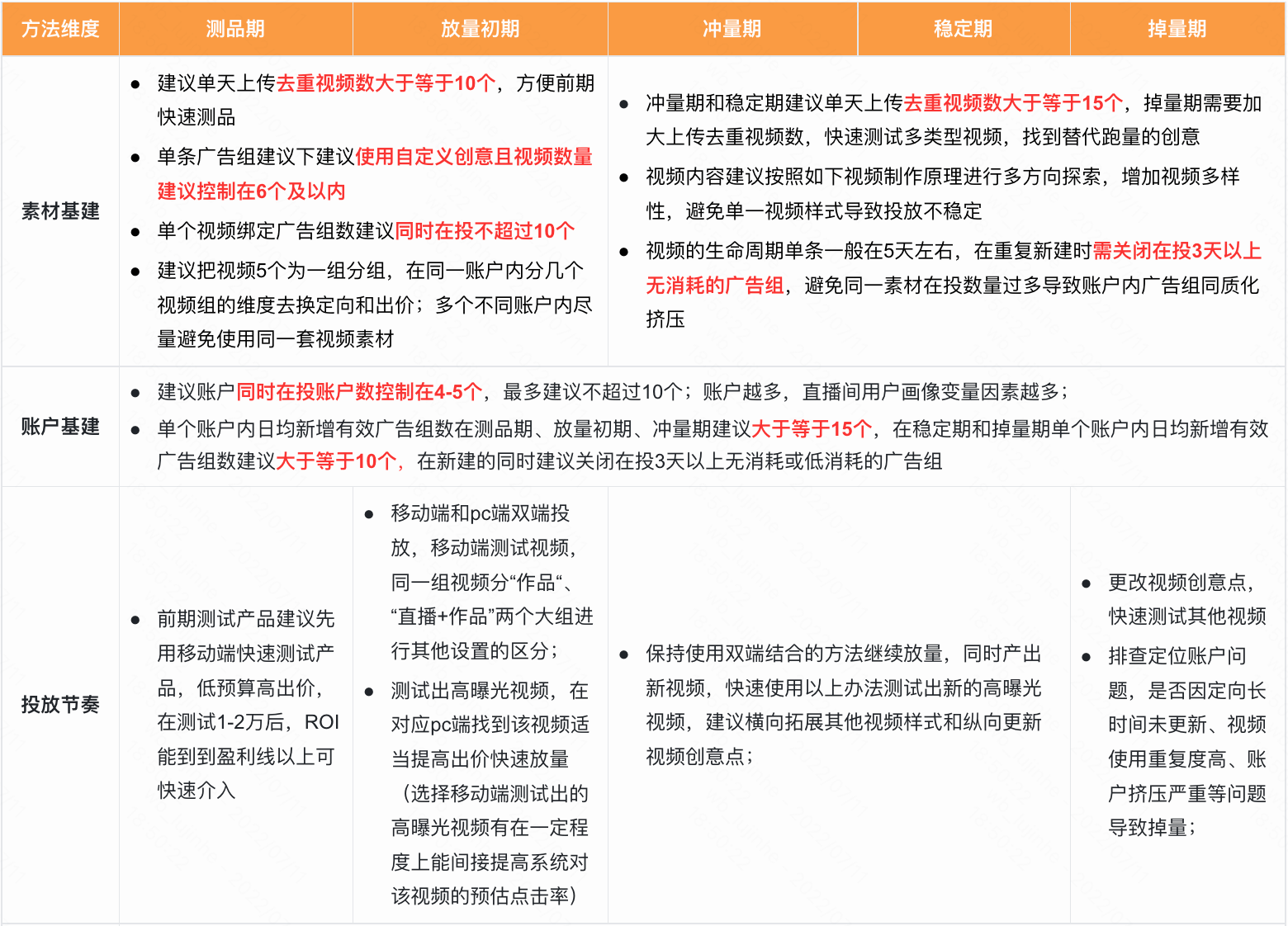Click the 稳定期 column header

point(962,29)
